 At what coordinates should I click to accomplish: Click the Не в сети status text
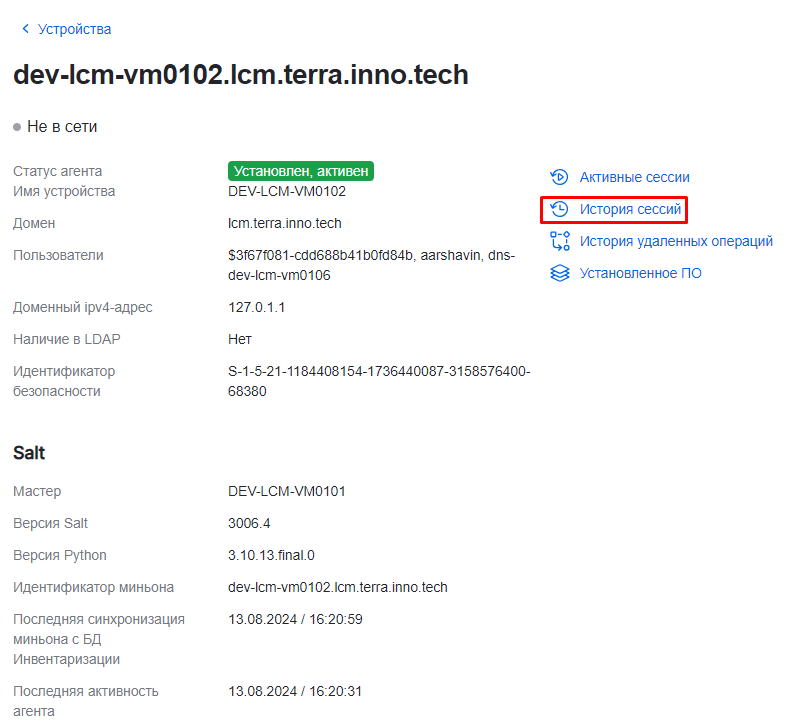click(62, 127)
